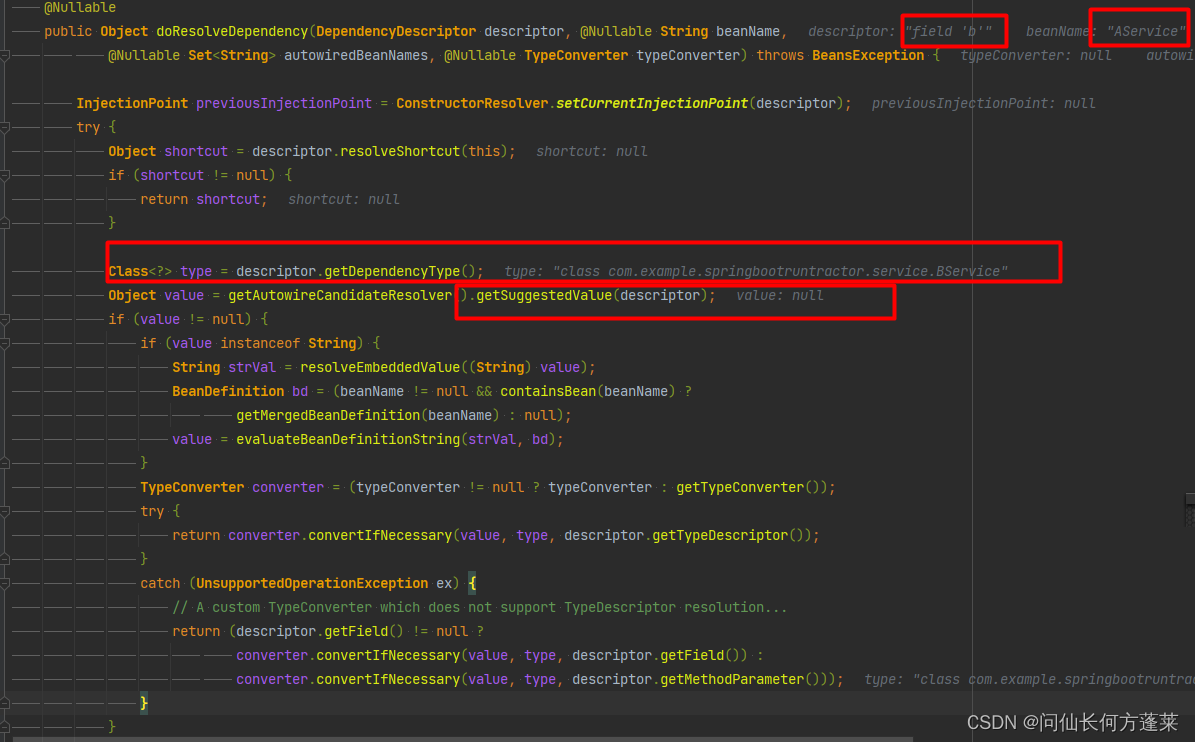1195x742 pixels.
Task: Click the containsBean method call
Action: click(548, 392)
